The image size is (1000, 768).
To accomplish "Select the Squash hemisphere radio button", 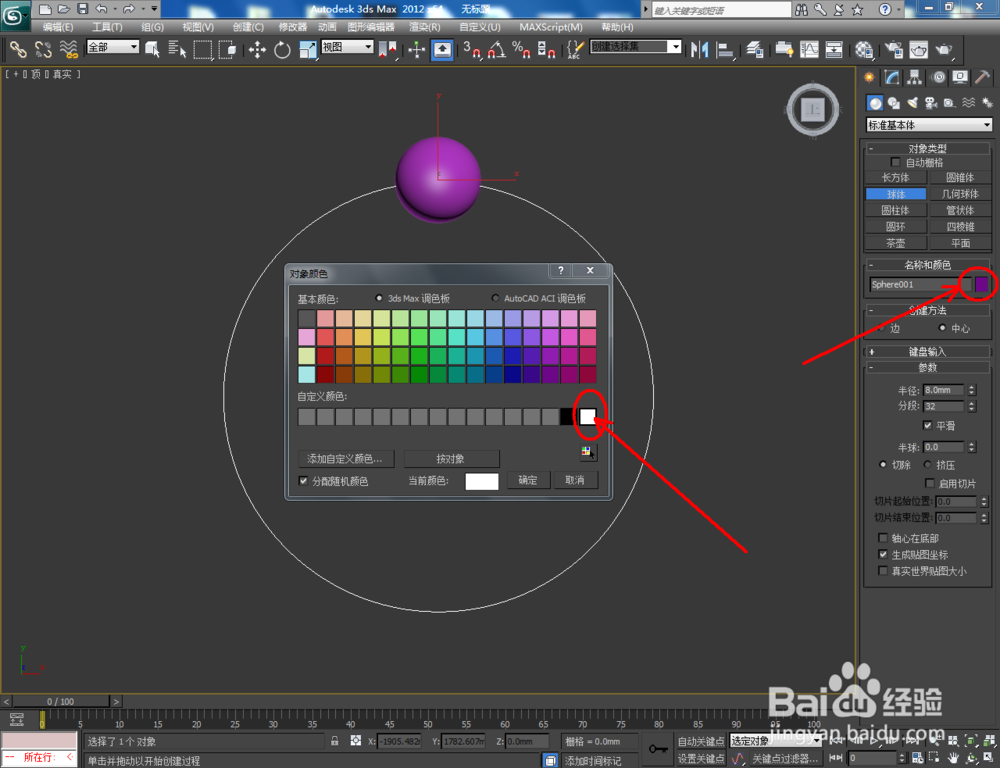I will 928,464.
